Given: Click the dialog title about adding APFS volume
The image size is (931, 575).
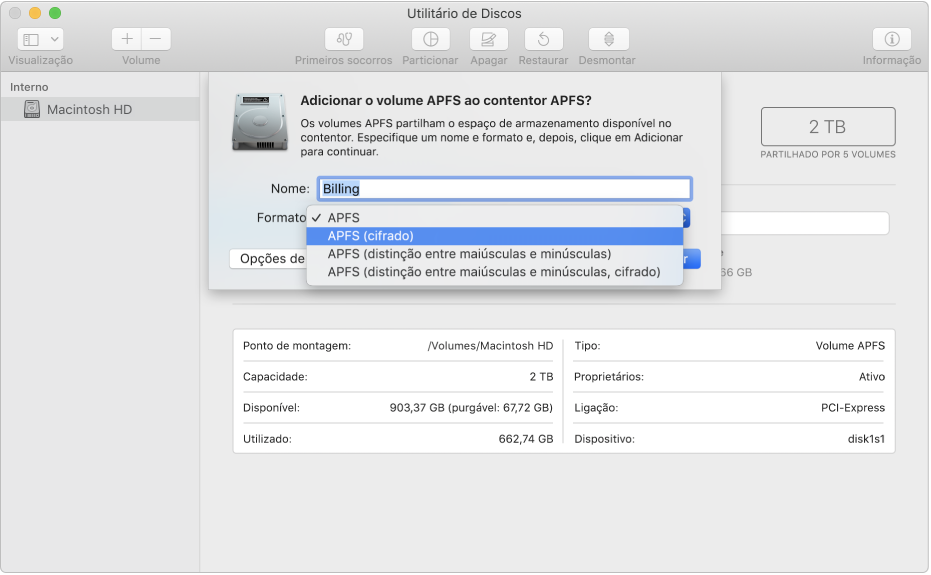Looking at the screenshot, I should pos(445,100).
